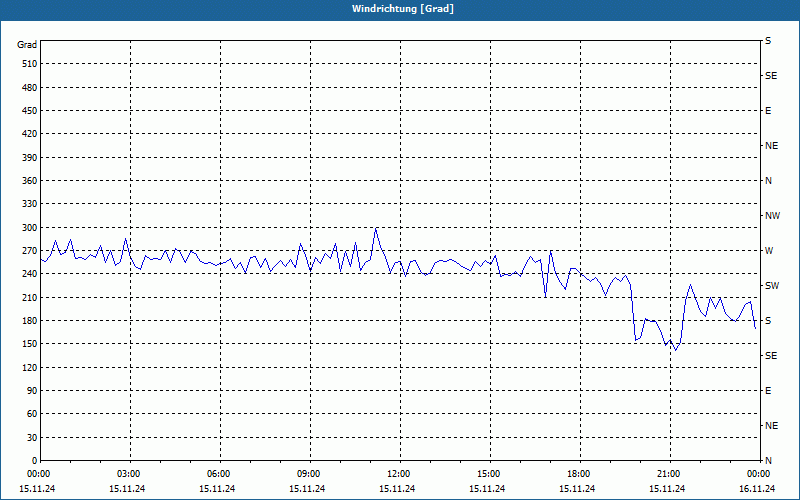Select the S compass label beside the 180 gridline
This screenshot has width=800, height=500.
tap(768, 321)
